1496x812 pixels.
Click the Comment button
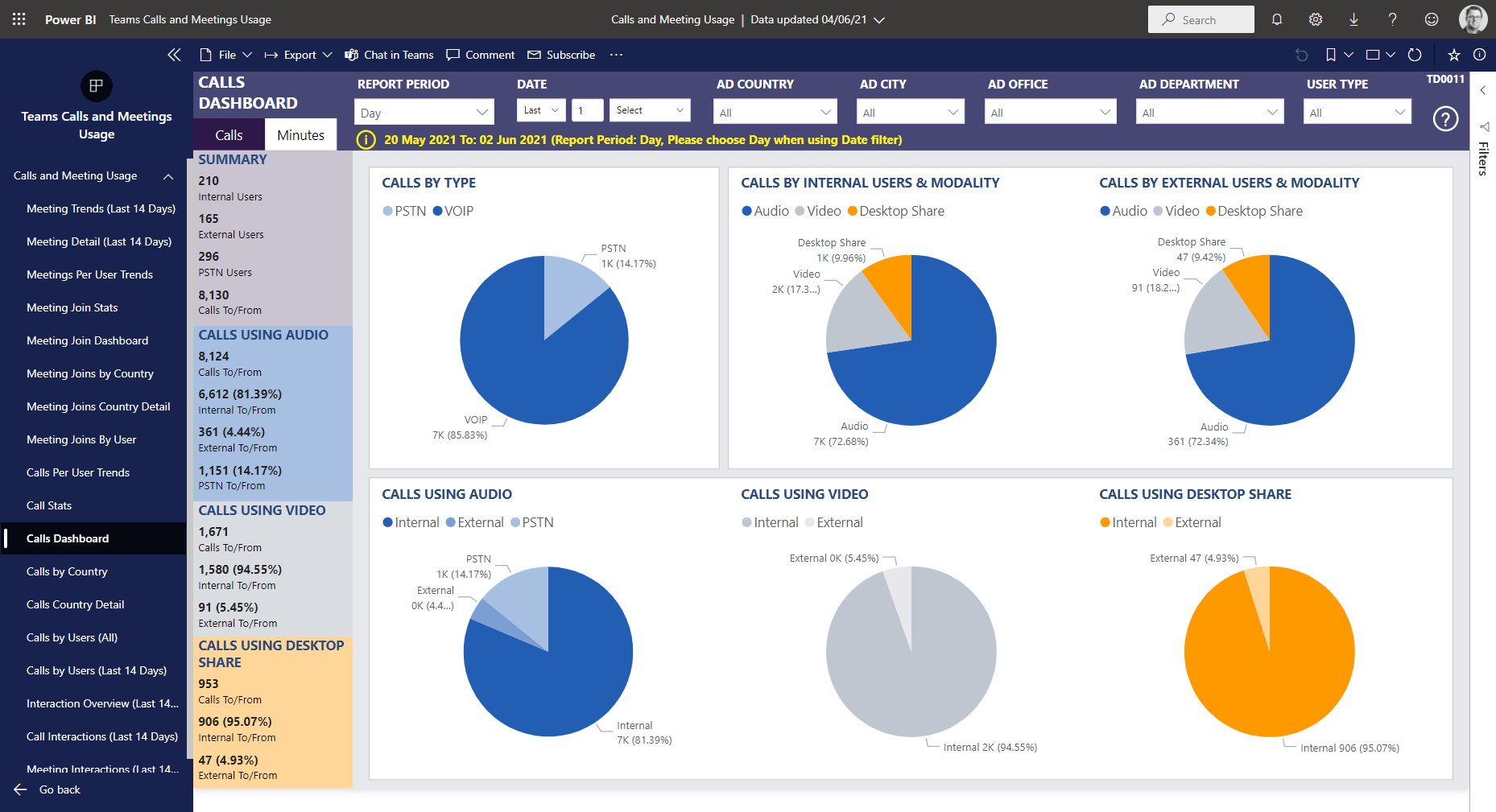pos(481,55)
